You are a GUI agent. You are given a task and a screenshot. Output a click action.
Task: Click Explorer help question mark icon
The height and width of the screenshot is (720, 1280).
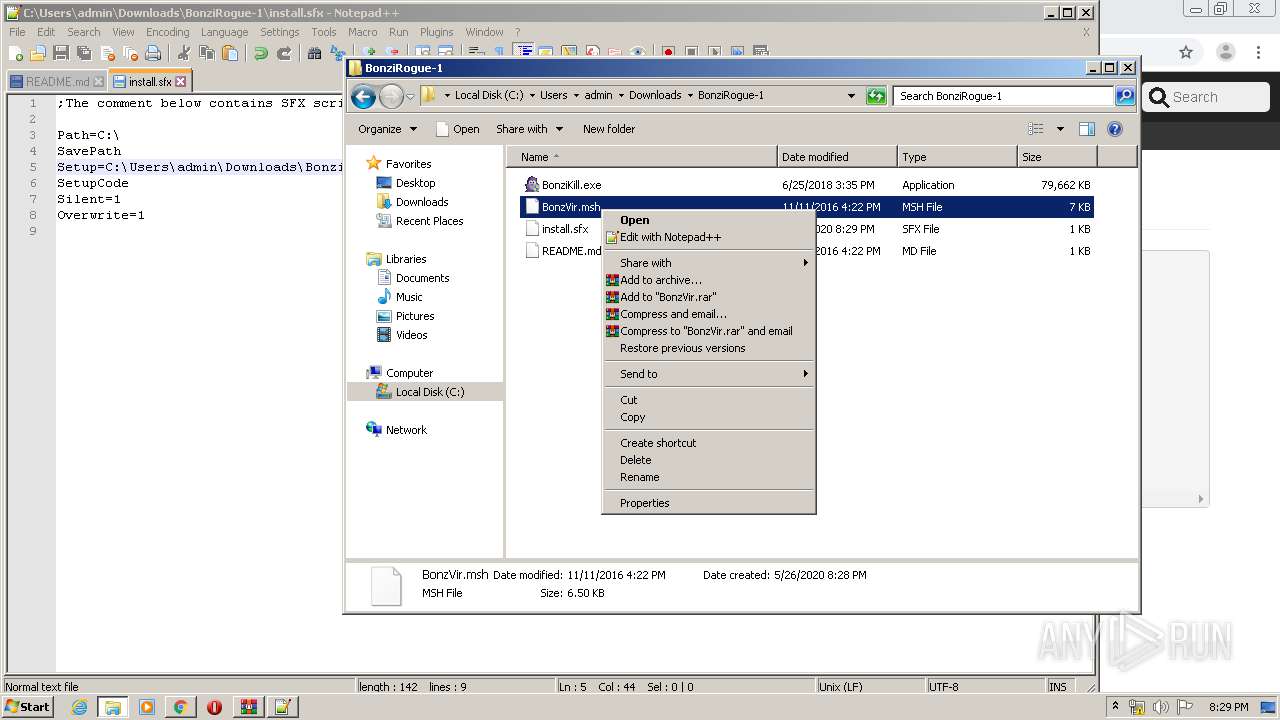(x=1115, y=129)
